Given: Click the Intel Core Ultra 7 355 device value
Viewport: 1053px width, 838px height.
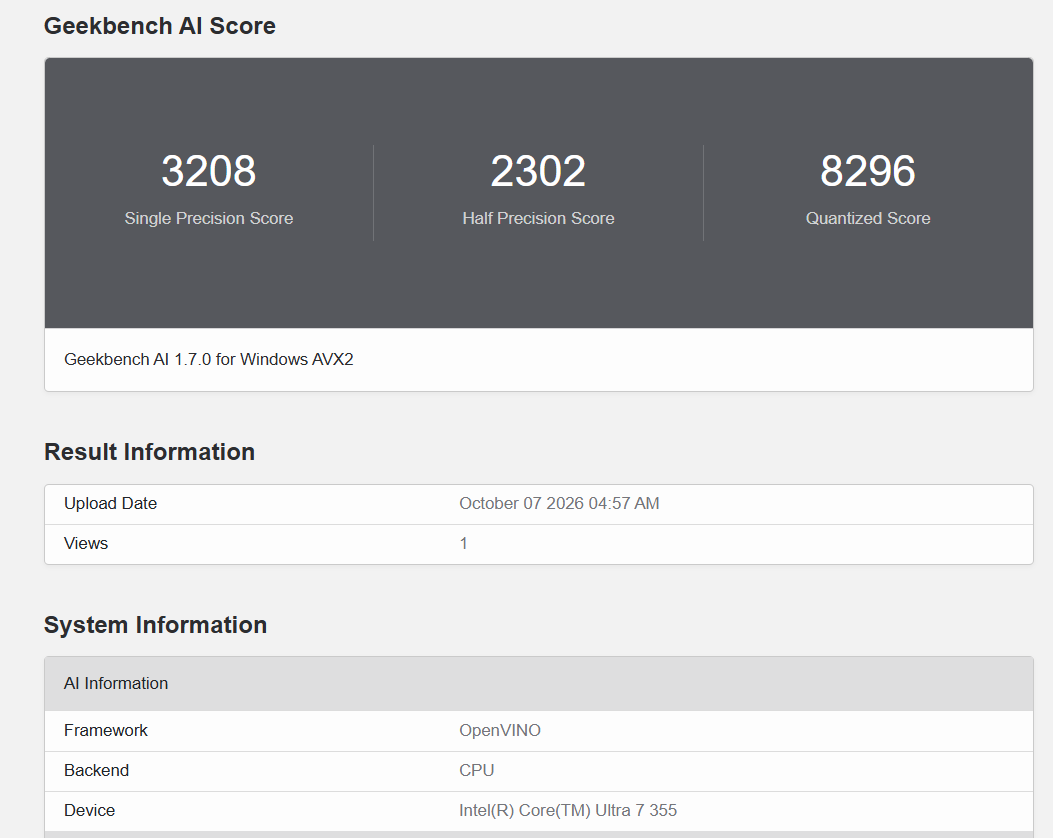Looking at the screenshot, I should pyautogui.click(x=567, y=810).
